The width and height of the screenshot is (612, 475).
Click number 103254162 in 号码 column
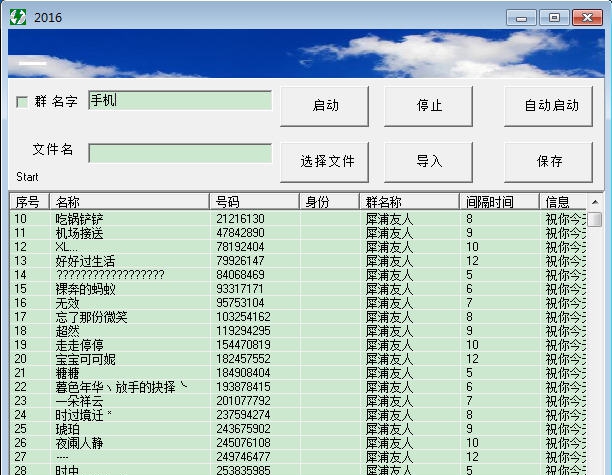pyautogui.click(x=244, y=317)
